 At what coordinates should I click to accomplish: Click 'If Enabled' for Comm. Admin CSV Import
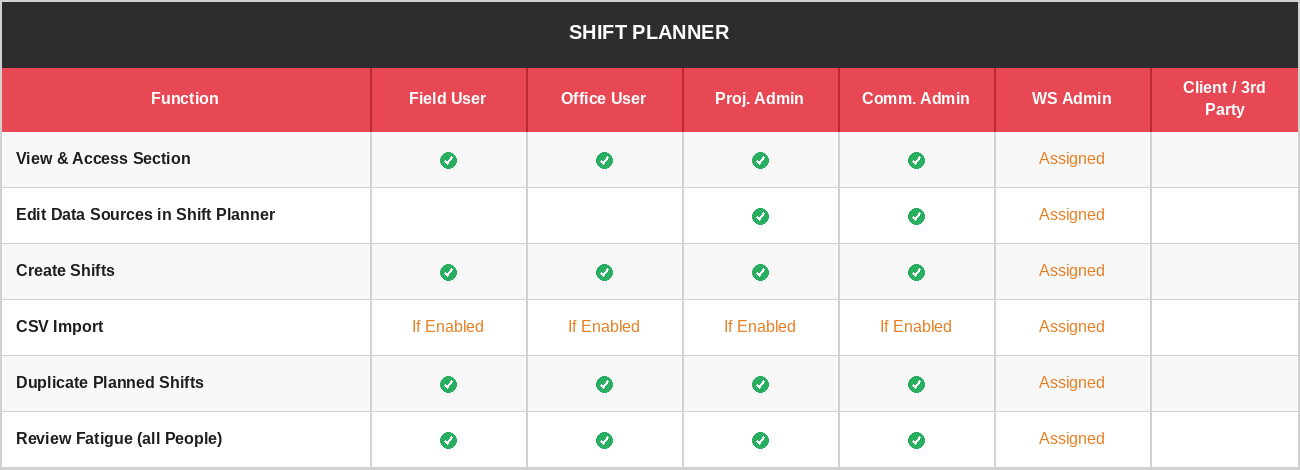(916, 327)
